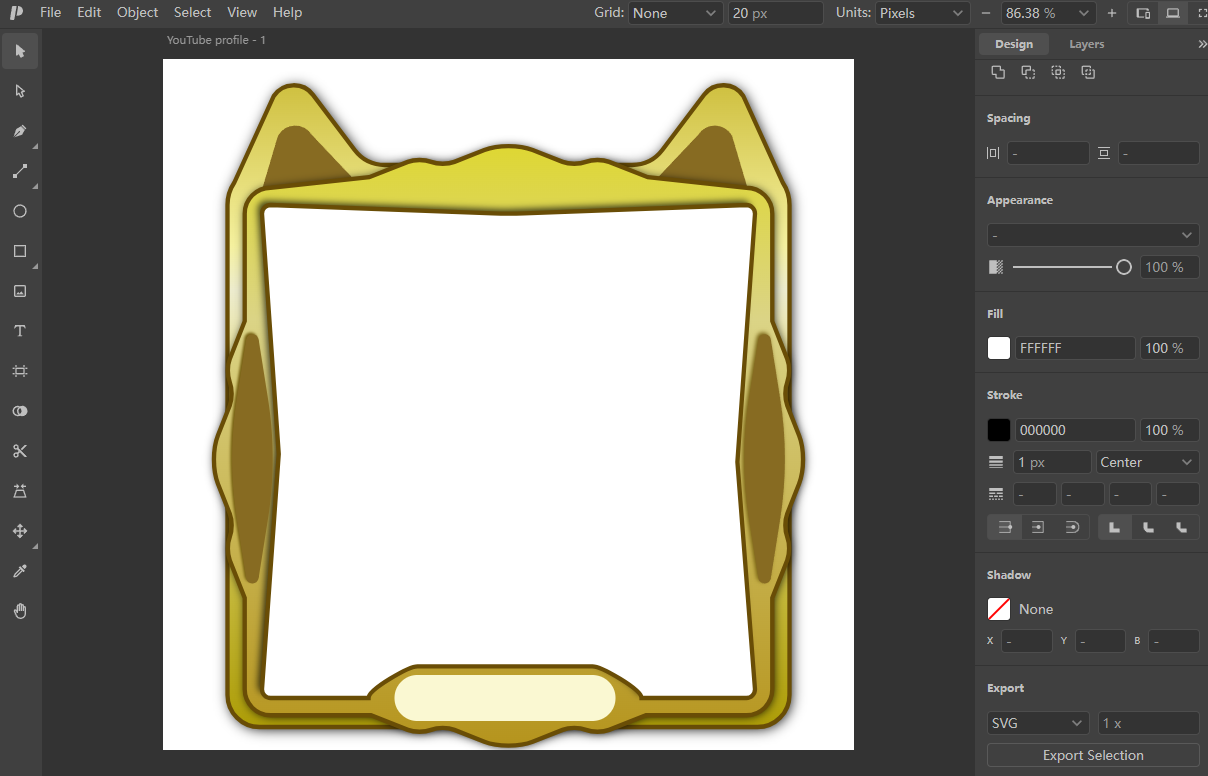Open the Units dropdown showing Pixels
Viewport: 1208px width, 776px height.
(922, 13)
